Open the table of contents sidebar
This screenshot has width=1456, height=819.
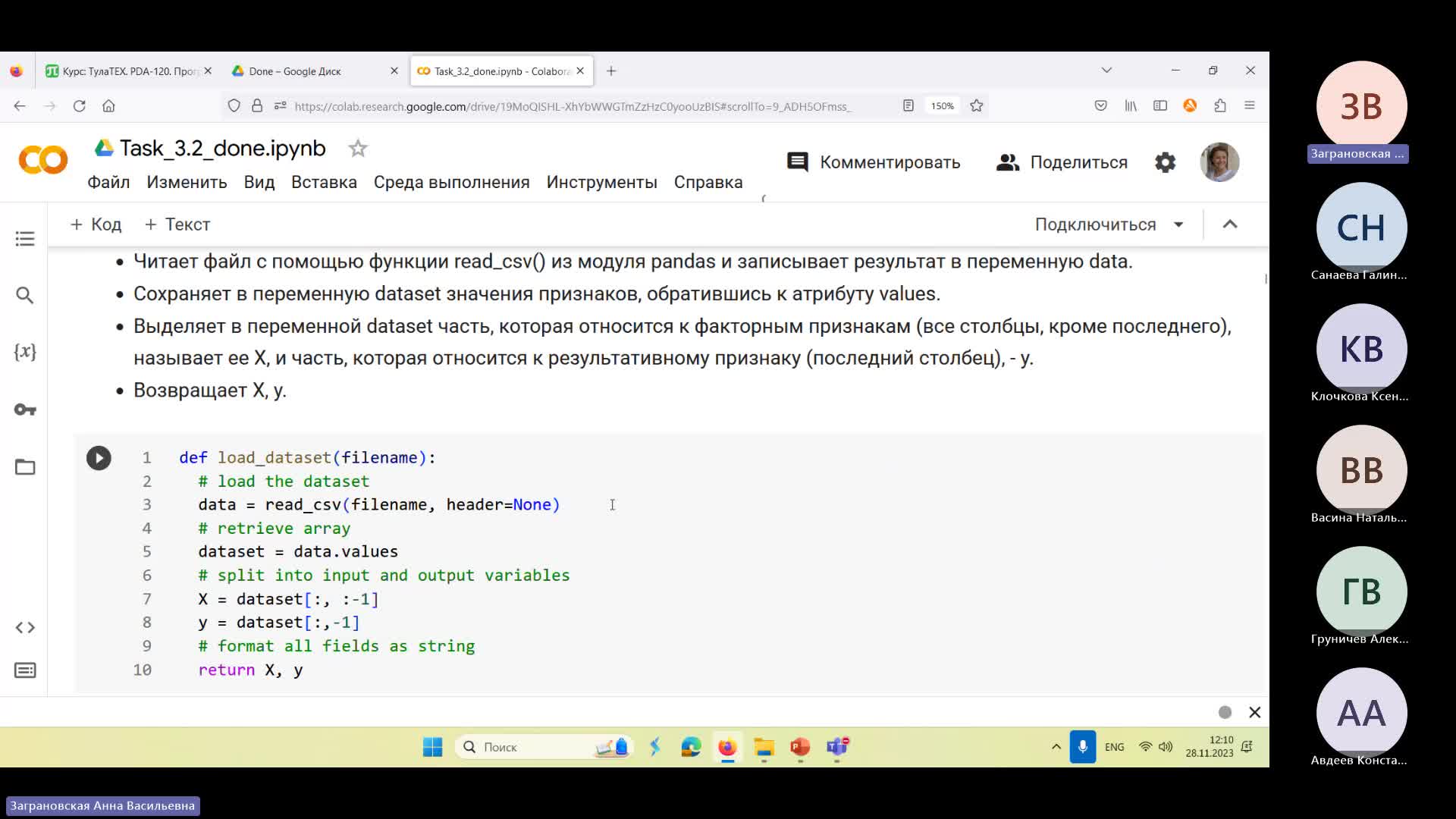(x=25, y=239)
